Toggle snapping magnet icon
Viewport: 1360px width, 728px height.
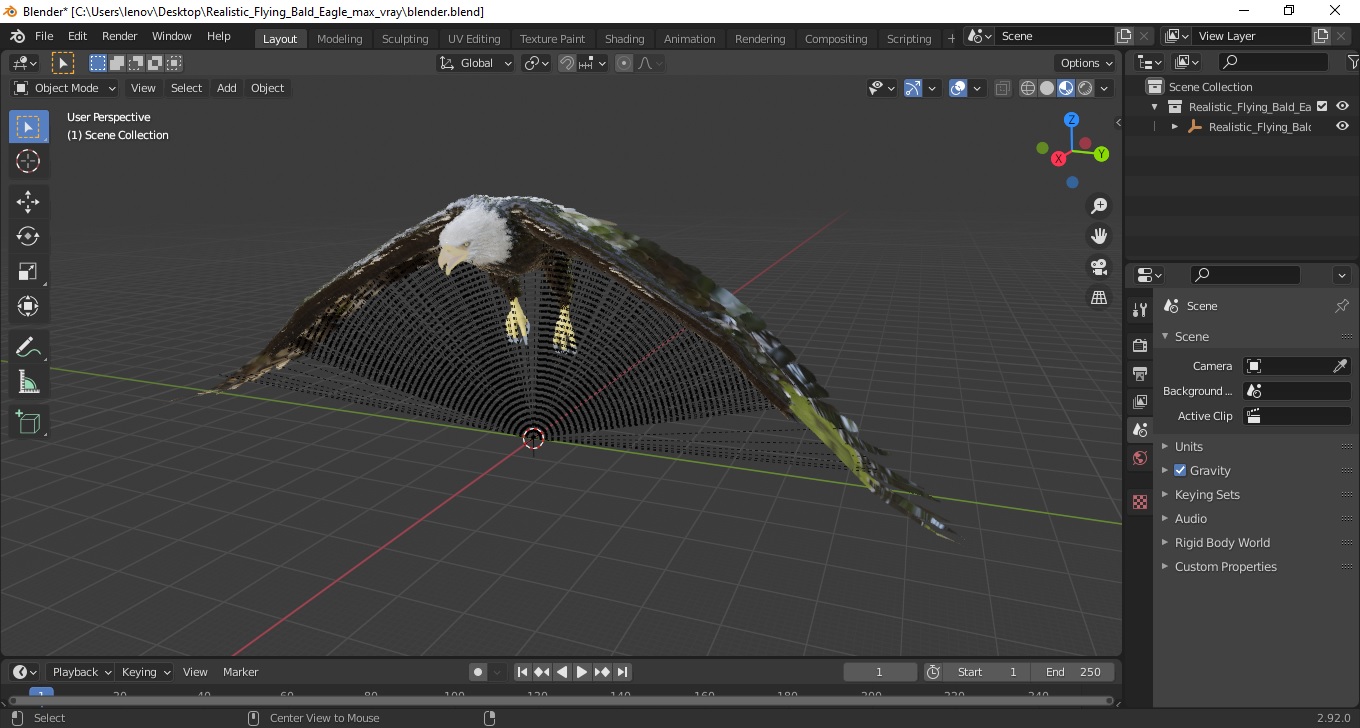point(567,63)
